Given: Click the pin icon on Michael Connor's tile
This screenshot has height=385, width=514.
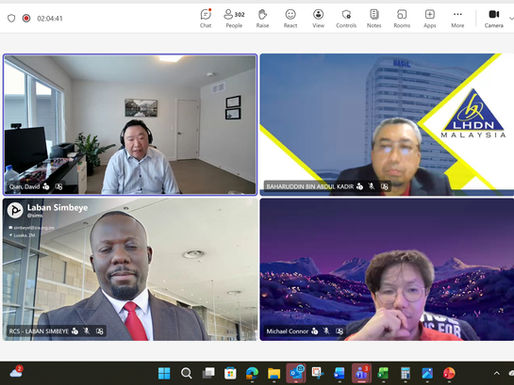Looking at the screenshot, I should pos(339,331).
